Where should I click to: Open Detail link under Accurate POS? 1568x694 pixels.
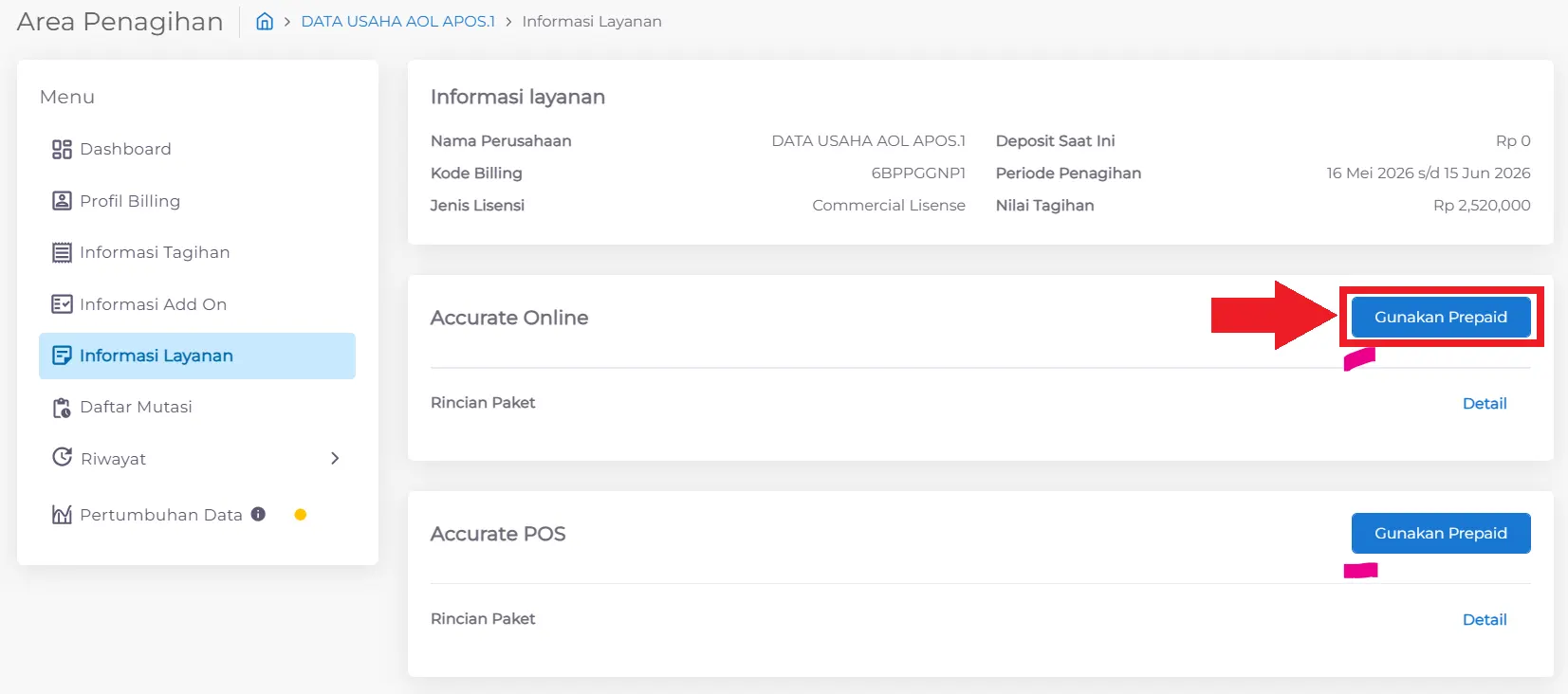pos(1485,619)
